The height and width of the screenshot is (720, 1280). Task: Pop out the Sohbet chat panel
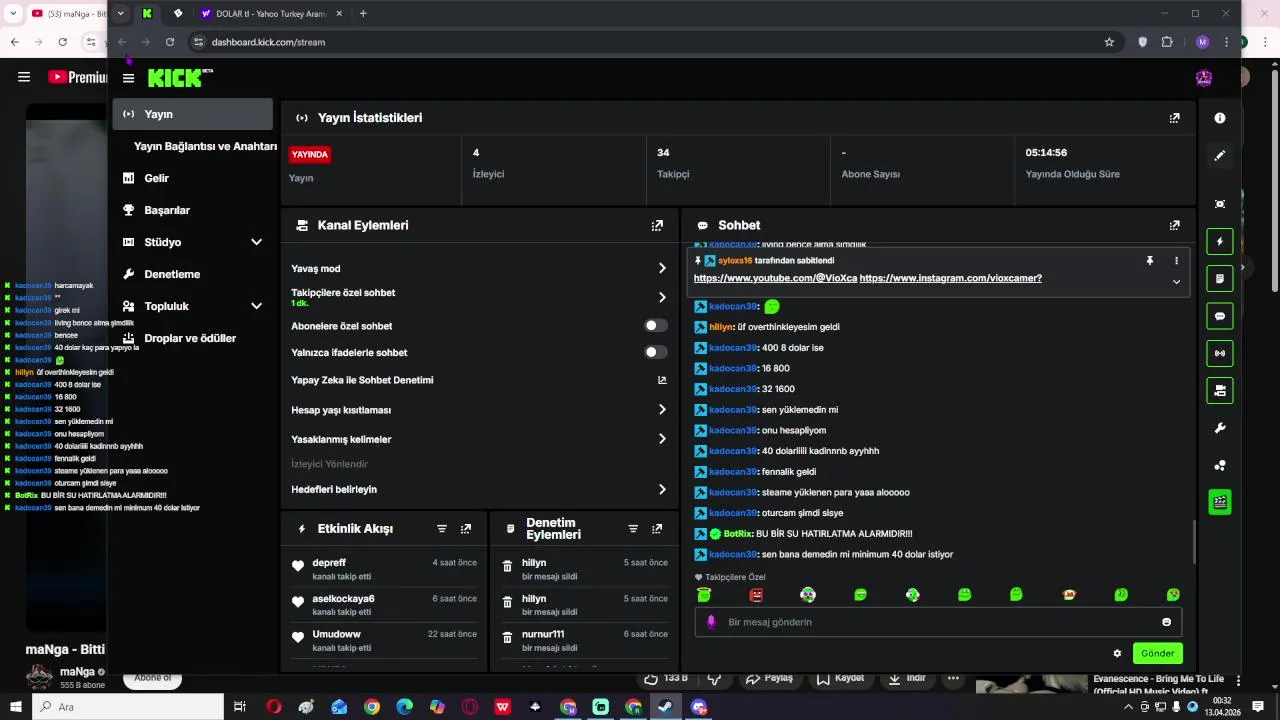point(1175,226)
